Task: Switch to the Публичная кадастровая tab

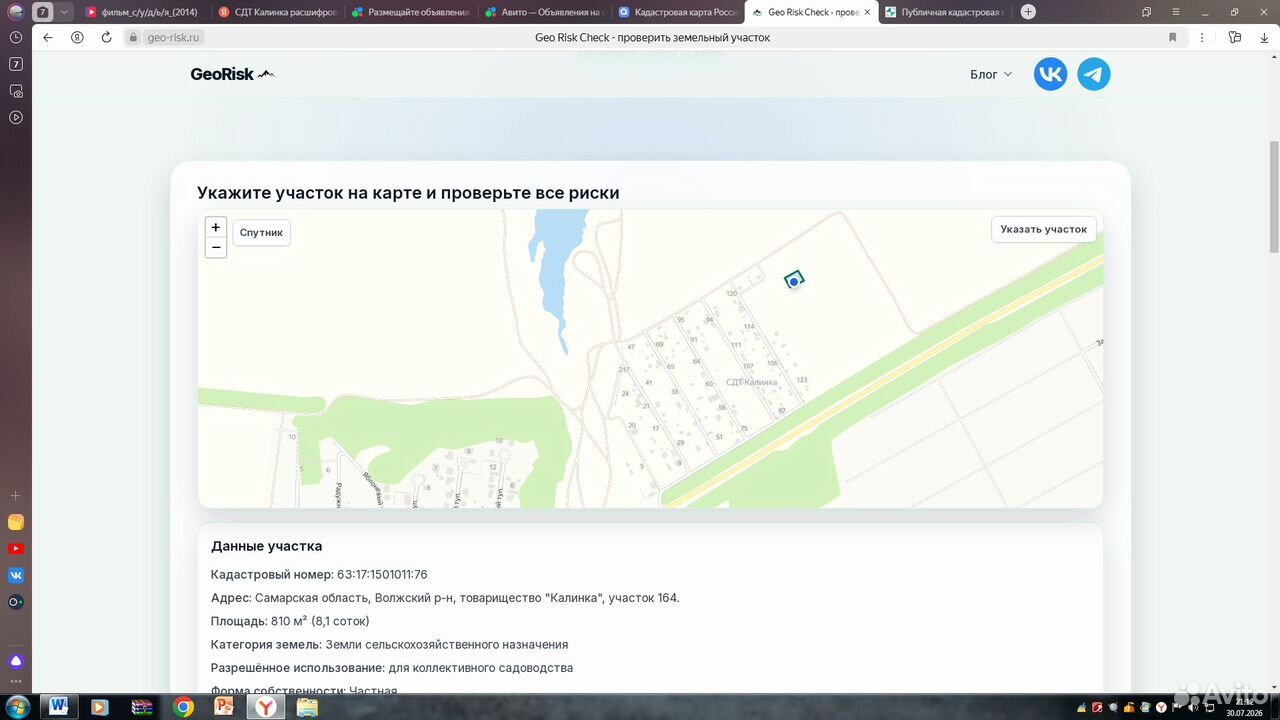Action: [945, 12]
